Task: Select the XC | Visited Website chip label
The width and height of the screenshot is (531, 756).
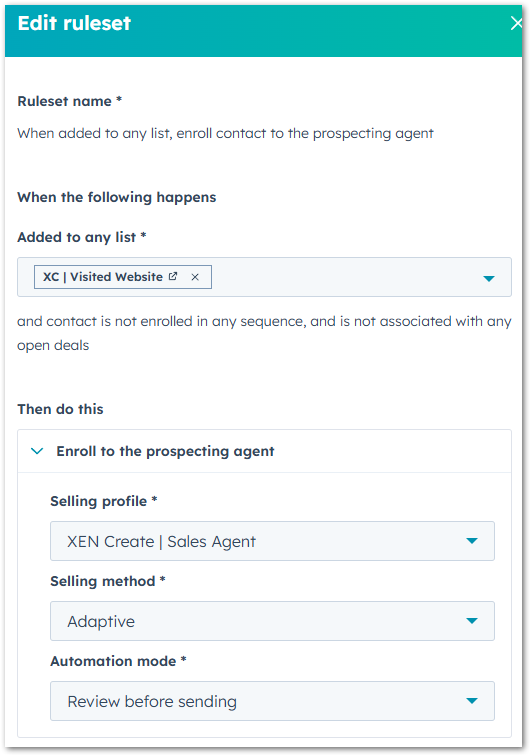Action: pos(103,277)
